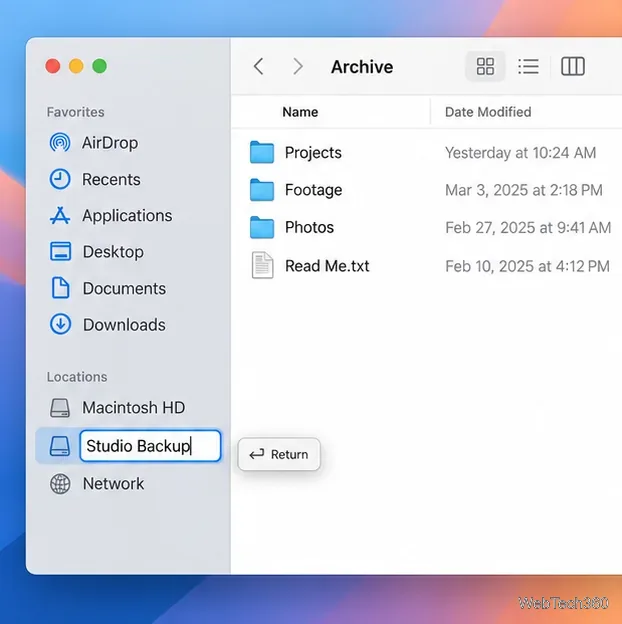
Task: Select the Footage folder name
Action: coord(314,190)
